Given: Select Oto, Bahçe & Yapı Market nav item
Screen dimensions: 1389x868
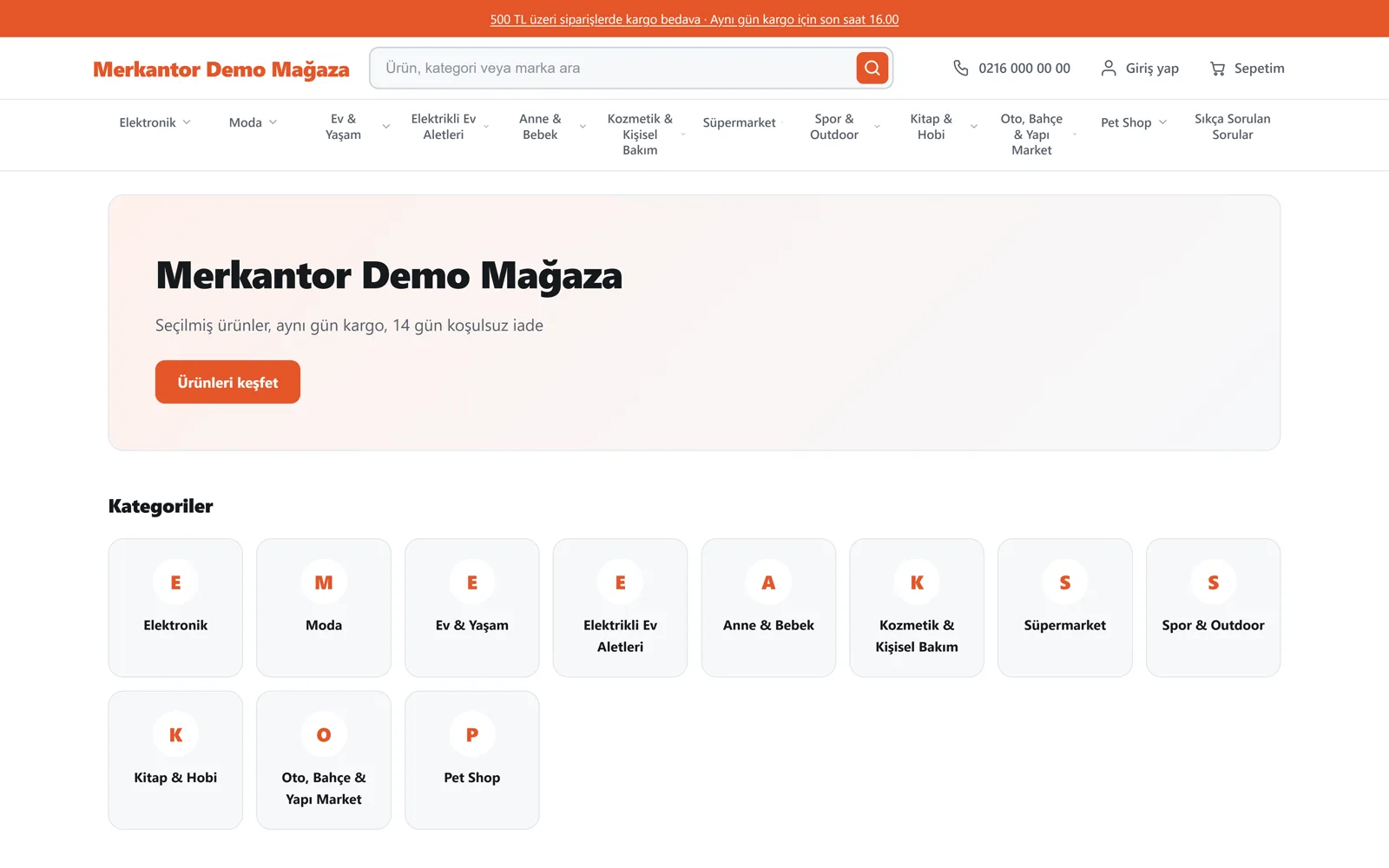Looking at the screenshot, I should coord(1031,135).
